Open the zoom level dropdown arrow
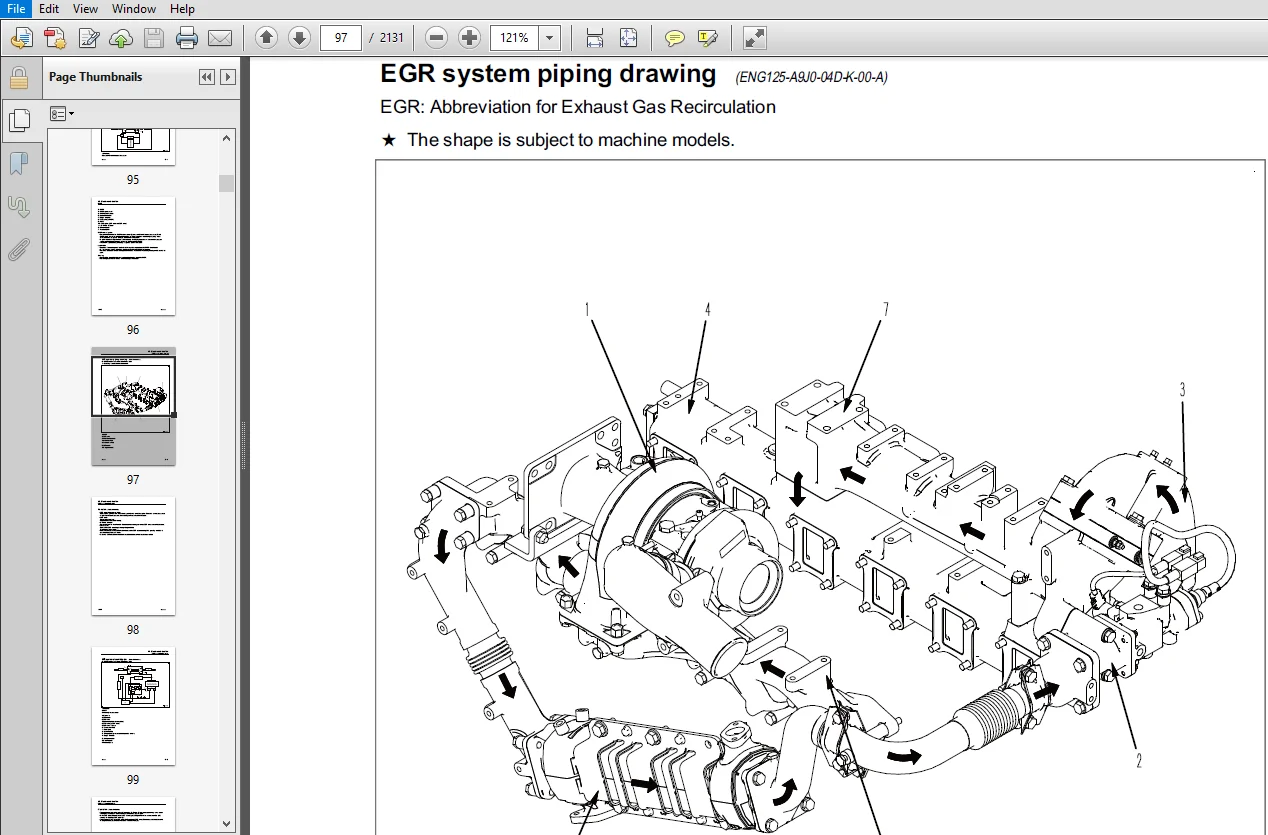This screenshot has width=1268, height=835. (x=550, y=38)
